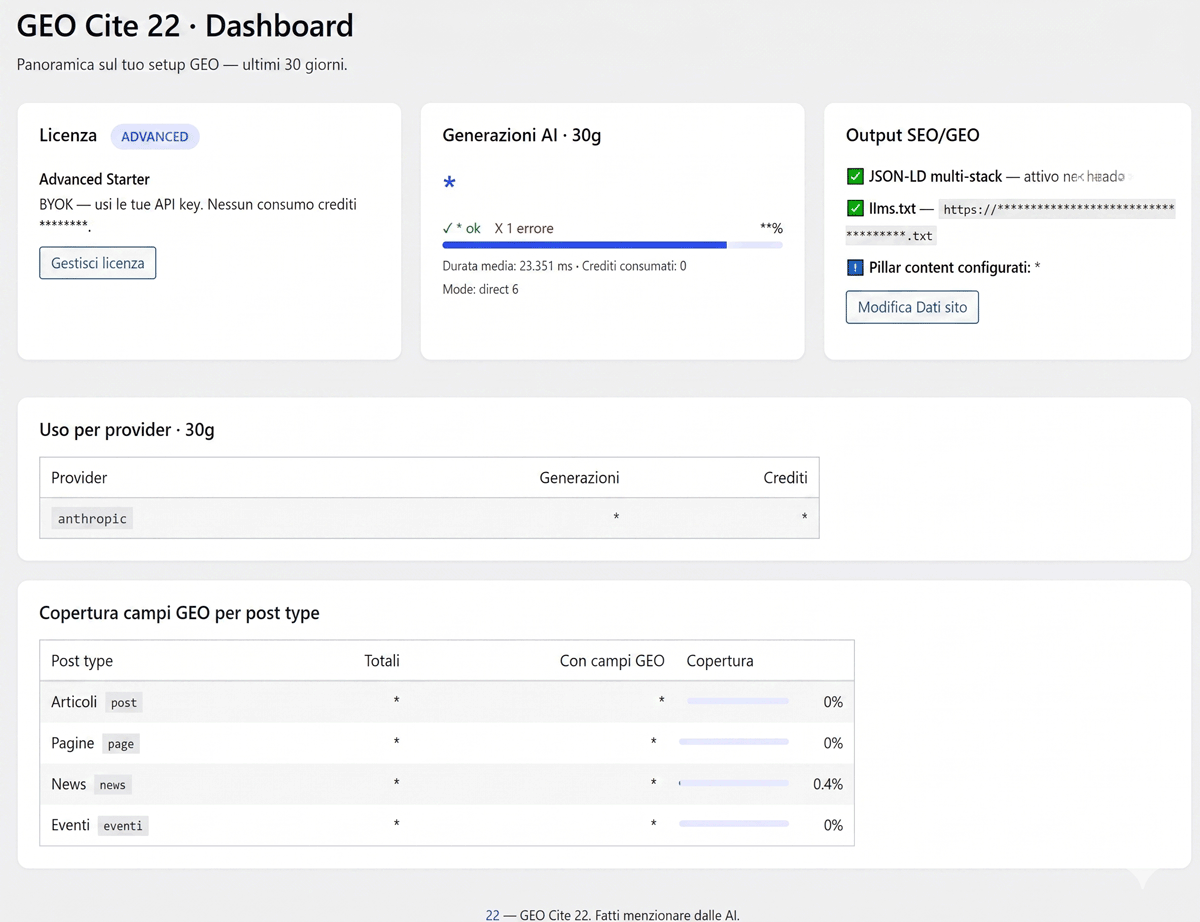The height and width of the screenshot is (922, 1200).
Task: Click the Output SEO/GEO heading
Action: (913, 135)
